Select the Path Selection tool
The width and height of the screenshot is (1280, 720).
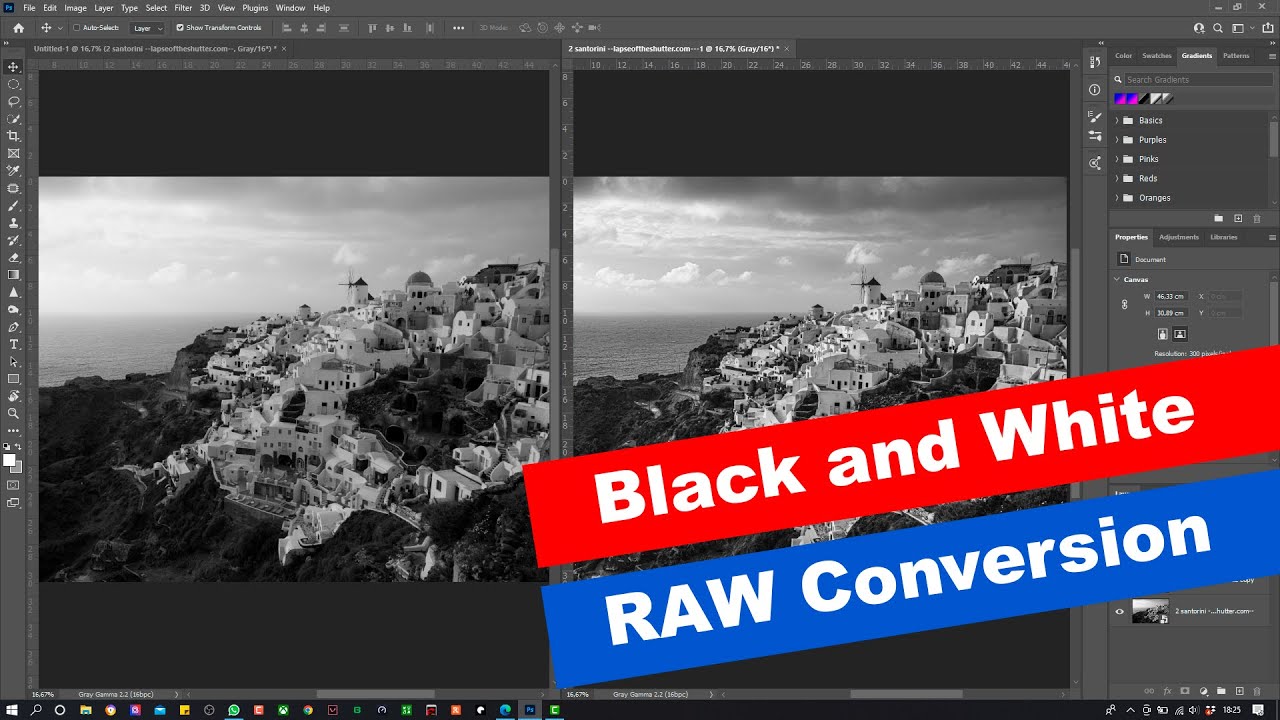point(13,361)
